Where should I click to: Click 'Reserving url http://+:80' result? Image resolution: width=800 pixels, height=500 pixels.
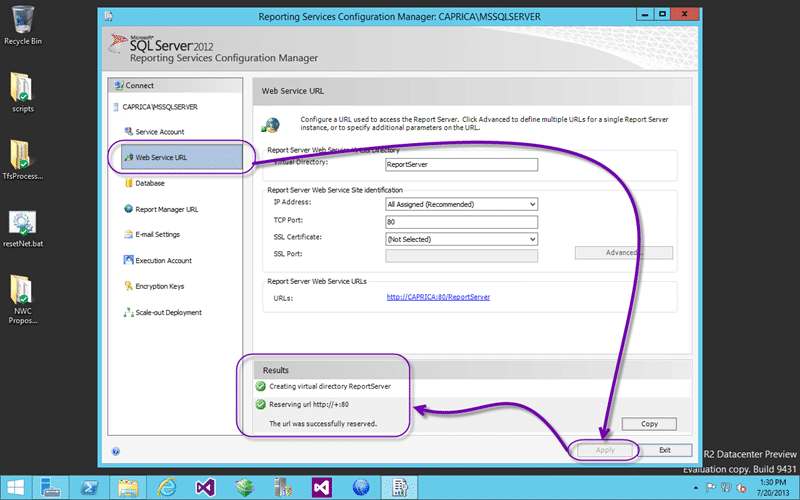click(309, 405)
